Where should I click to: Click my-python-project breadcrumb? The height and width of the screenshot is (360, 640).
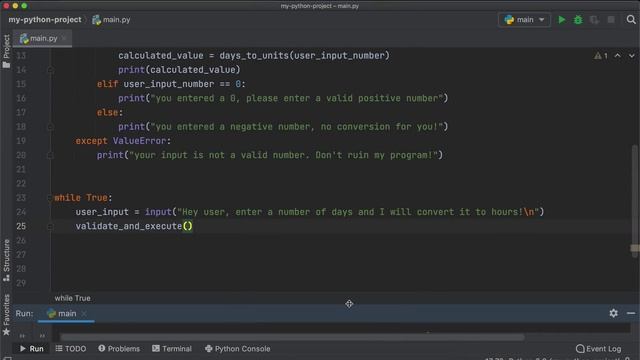(45, 20)
